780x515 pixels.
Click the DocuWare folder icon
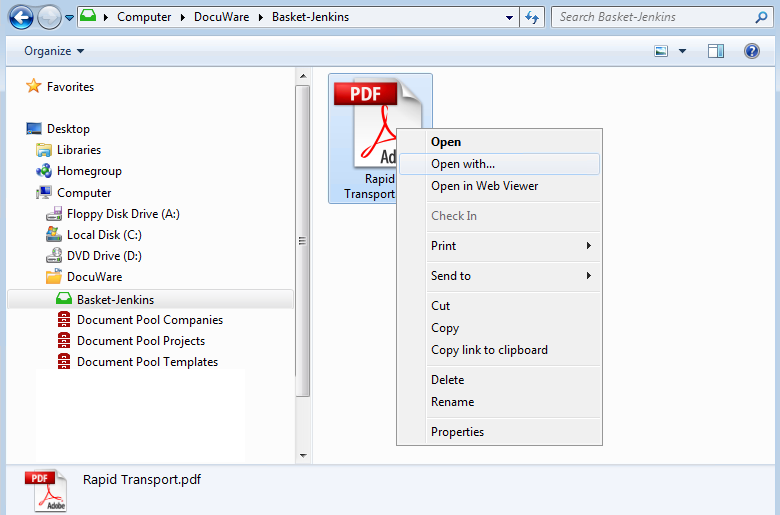click(x=54, y=276)
